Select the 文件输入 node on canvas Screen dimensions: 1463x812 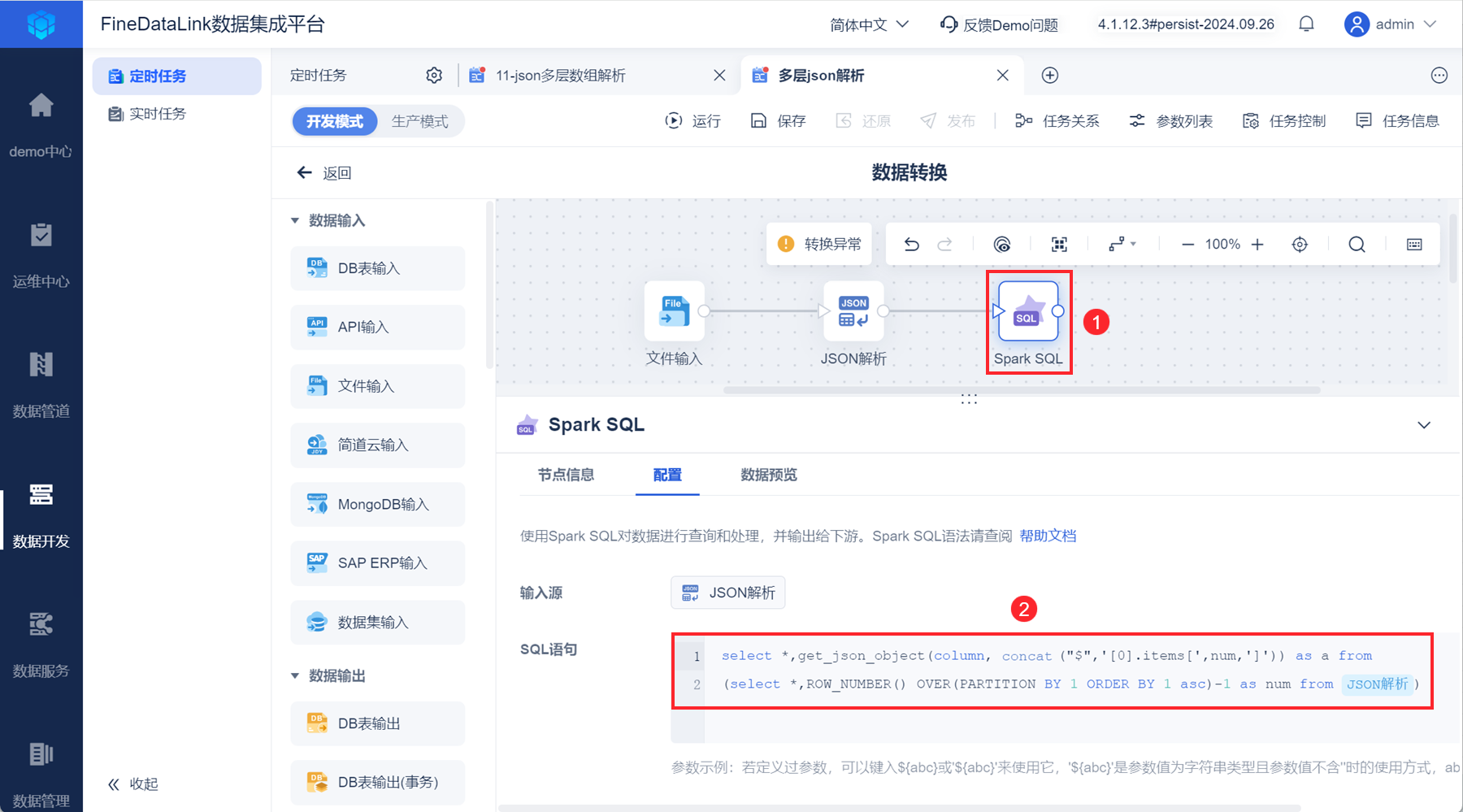click(675, 311)
